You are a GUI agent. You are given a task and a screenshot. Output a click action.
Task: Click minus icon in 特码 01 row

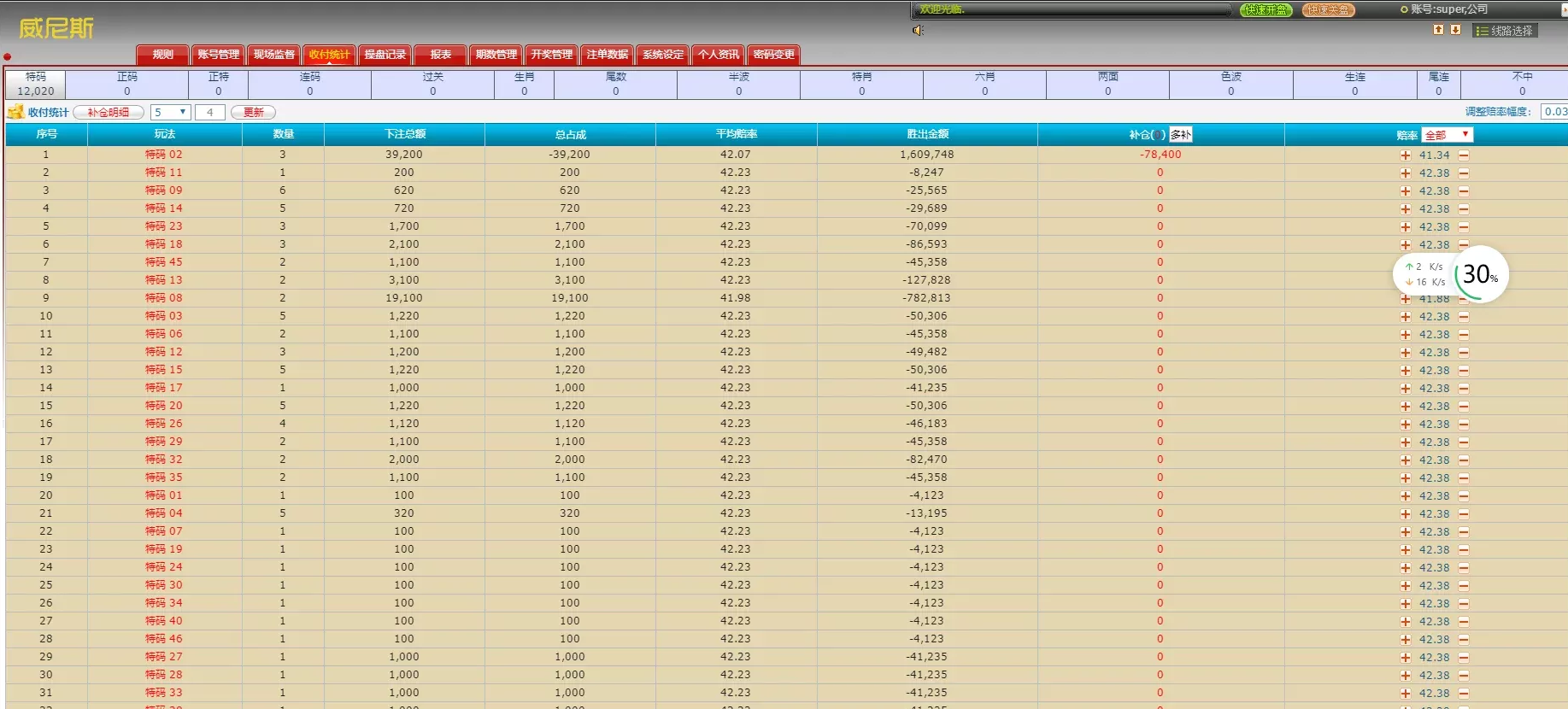1464,496
